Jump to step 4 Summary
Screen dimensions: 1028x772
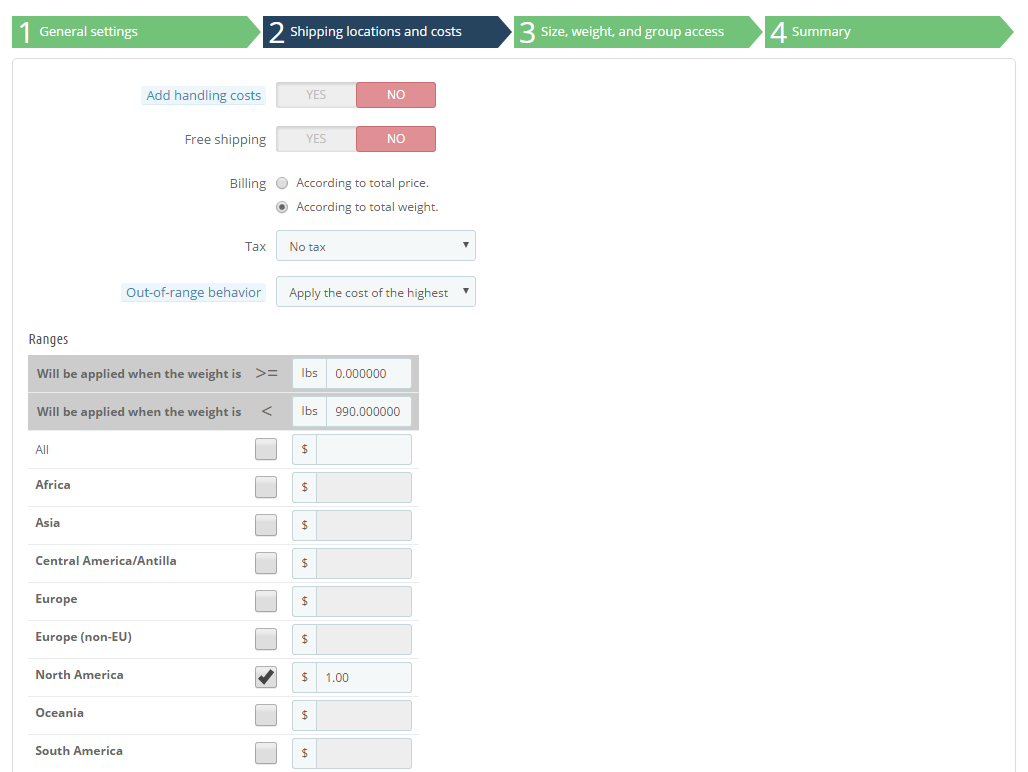point(888,32)
